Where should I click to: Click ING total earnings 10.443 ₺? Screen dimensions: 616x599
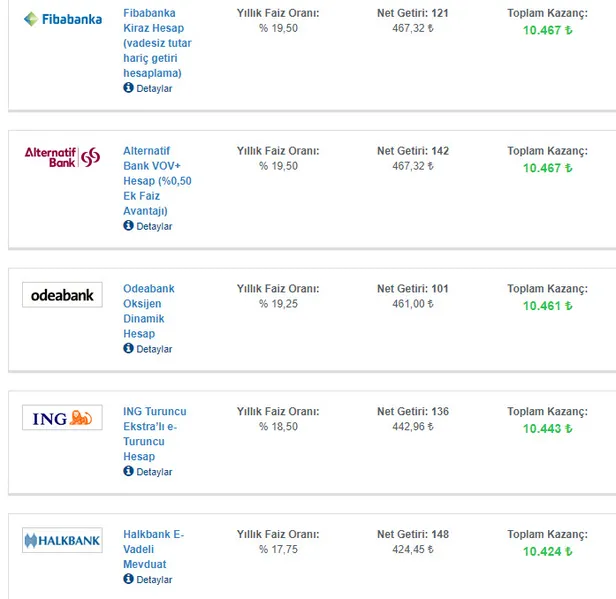point(547,429)
